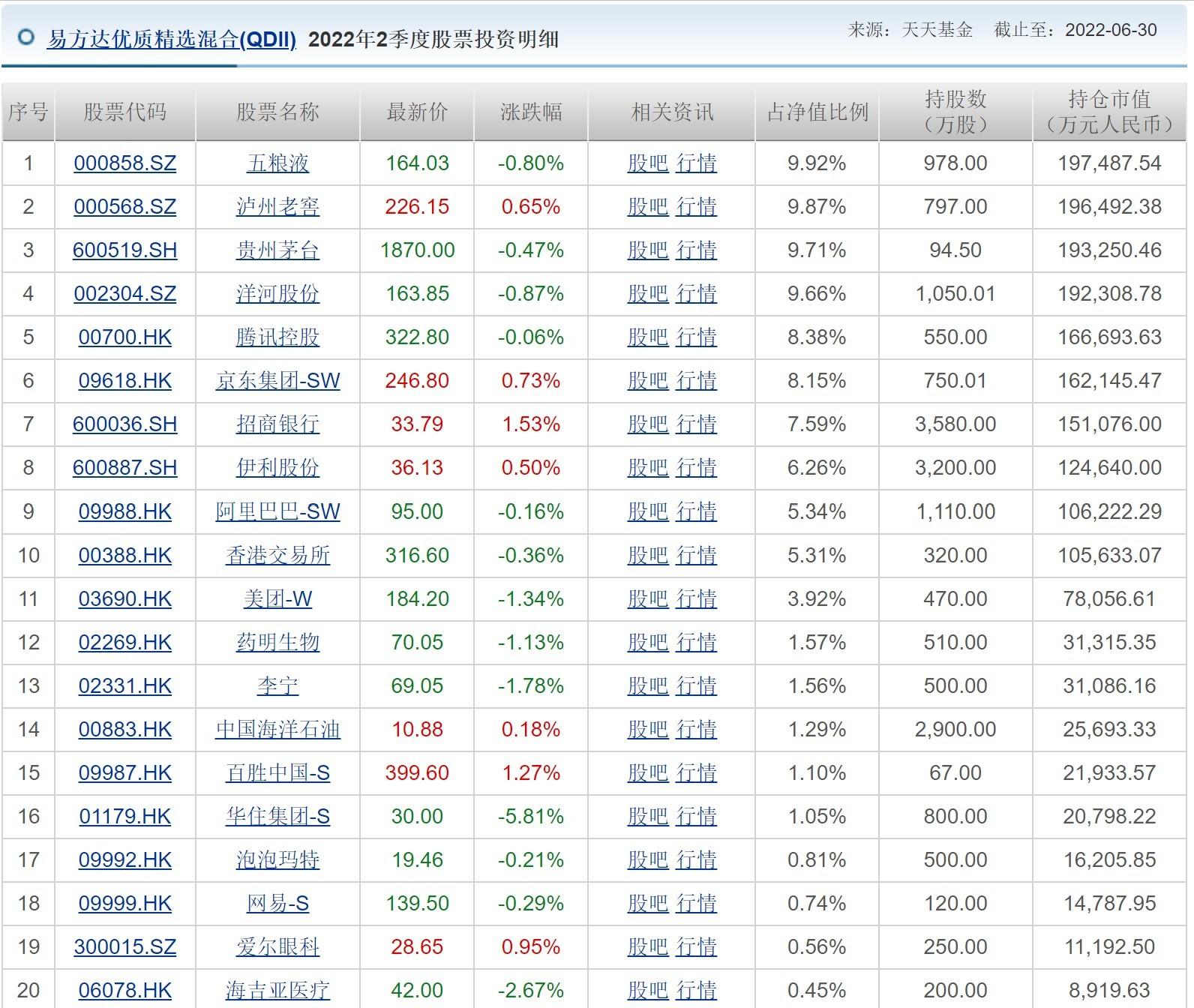Open stock code 600887.SH
The width and height of the screenshot is (1194, 1008).
pos(125,467)
